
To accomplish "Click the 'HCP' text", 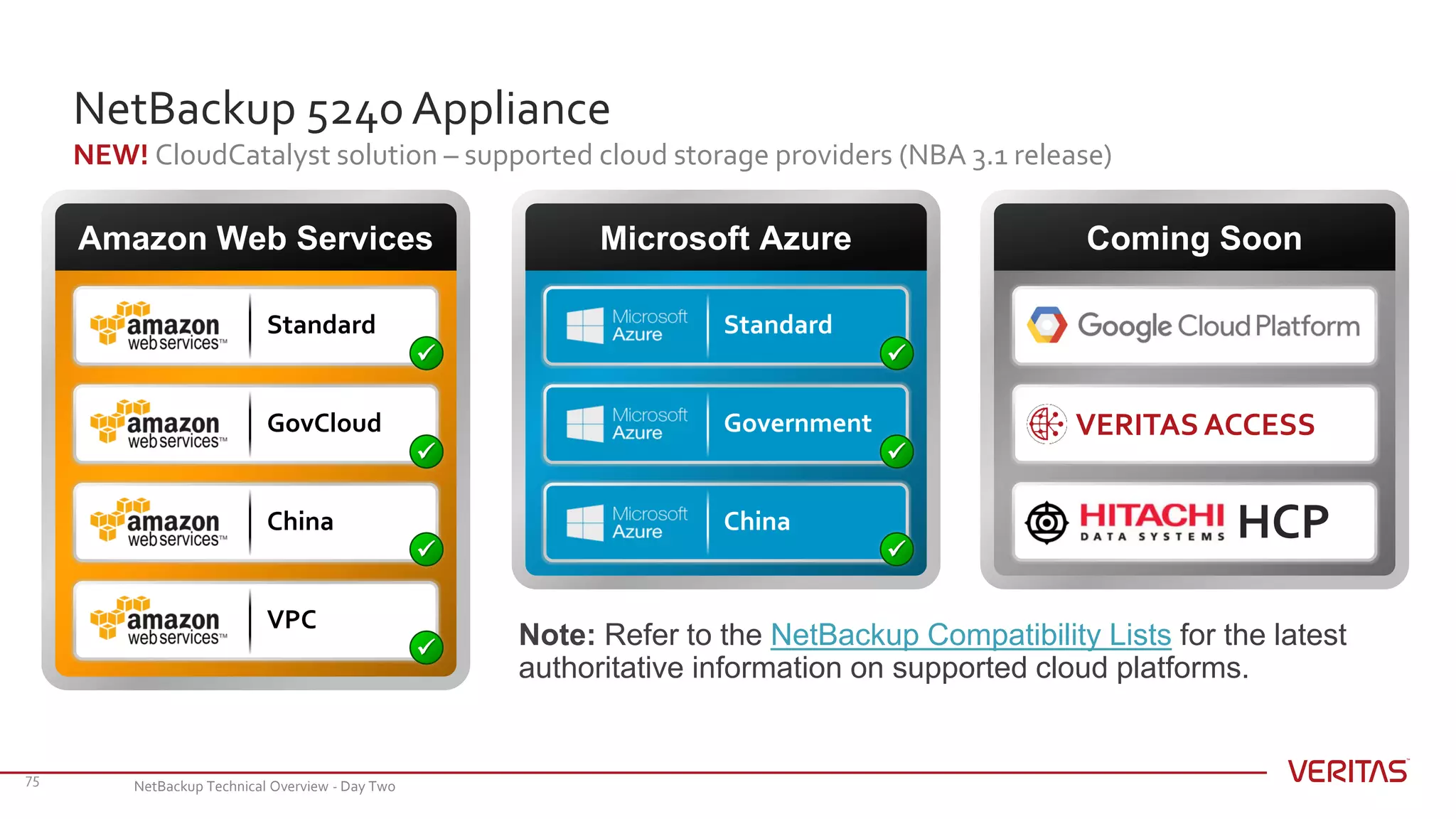I will click(x=1283, y=523).
